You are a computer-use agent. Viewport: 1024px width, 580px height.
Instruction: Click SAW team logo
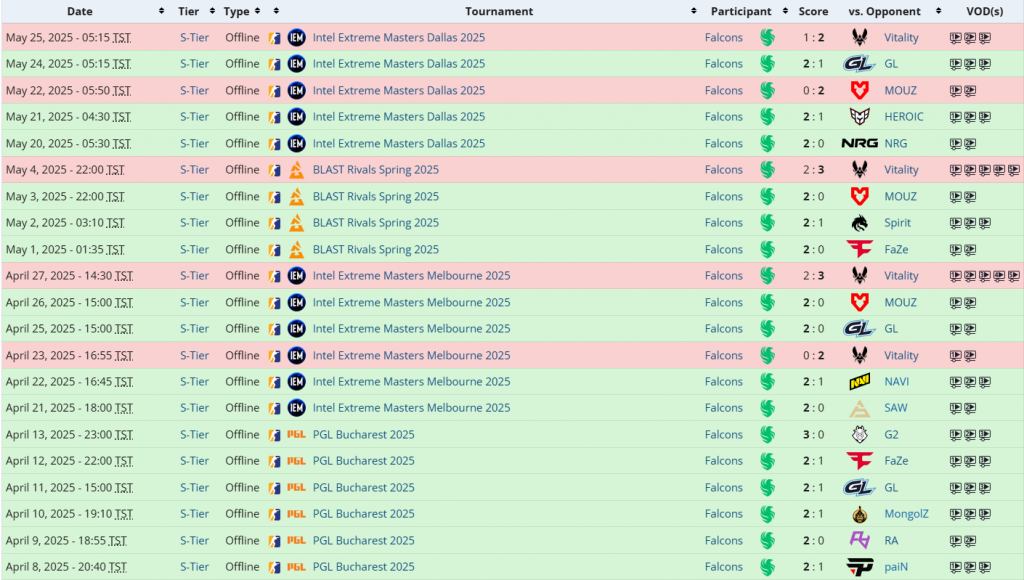[x=859, y=408]
